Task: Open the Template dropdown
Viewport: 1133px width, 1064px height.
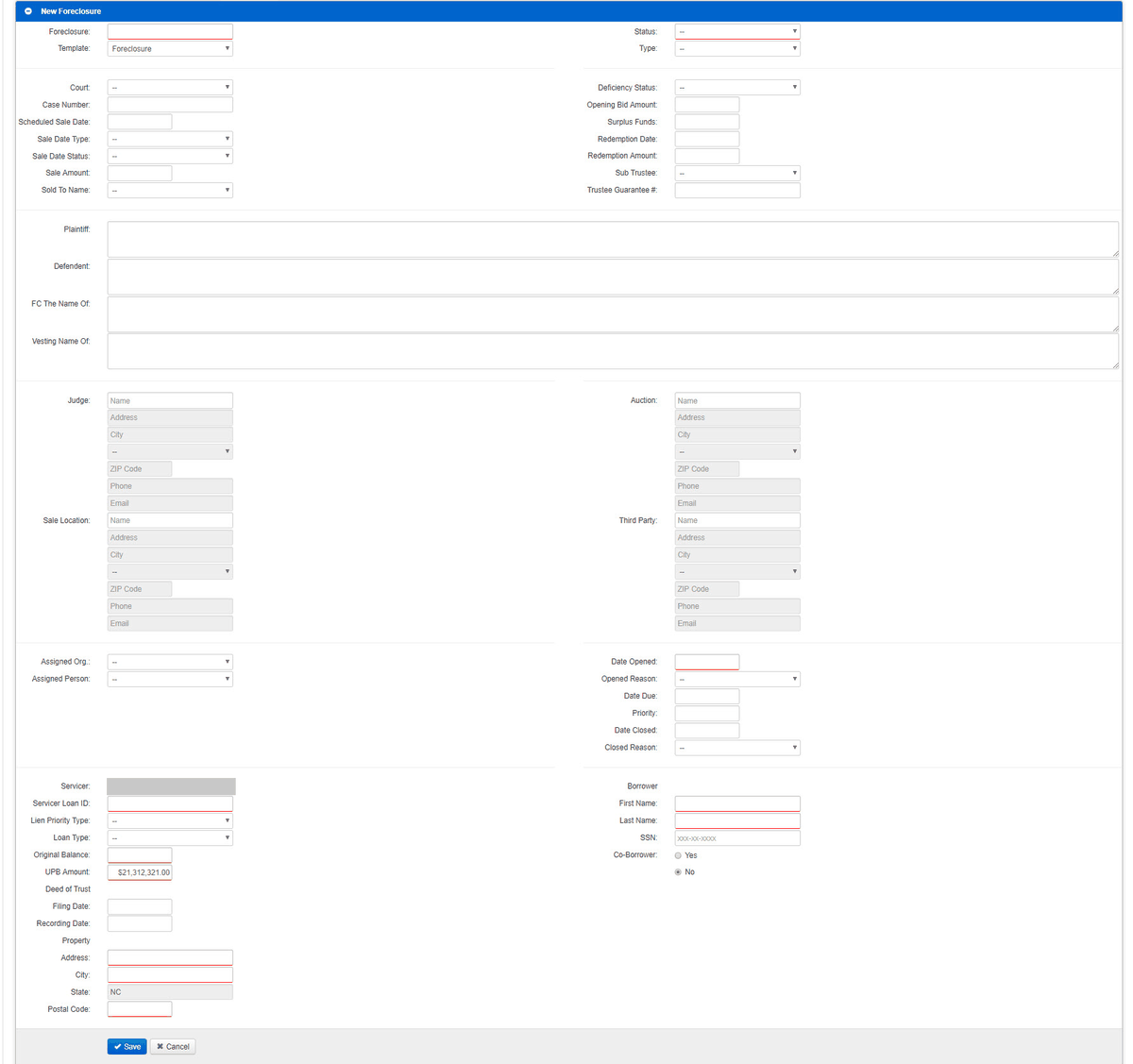Action: coord(170,48)
